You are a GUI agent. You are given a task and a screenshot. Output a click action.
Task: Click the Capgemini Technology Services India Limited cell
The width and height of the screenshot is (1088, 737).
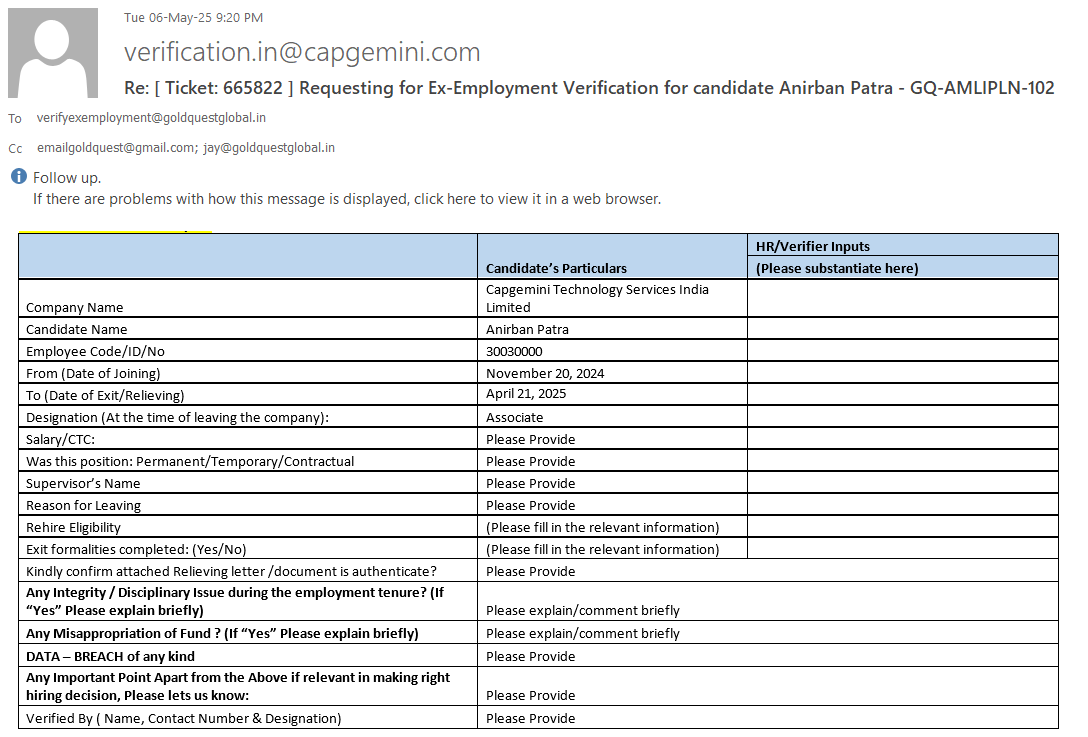pos(612,298)
